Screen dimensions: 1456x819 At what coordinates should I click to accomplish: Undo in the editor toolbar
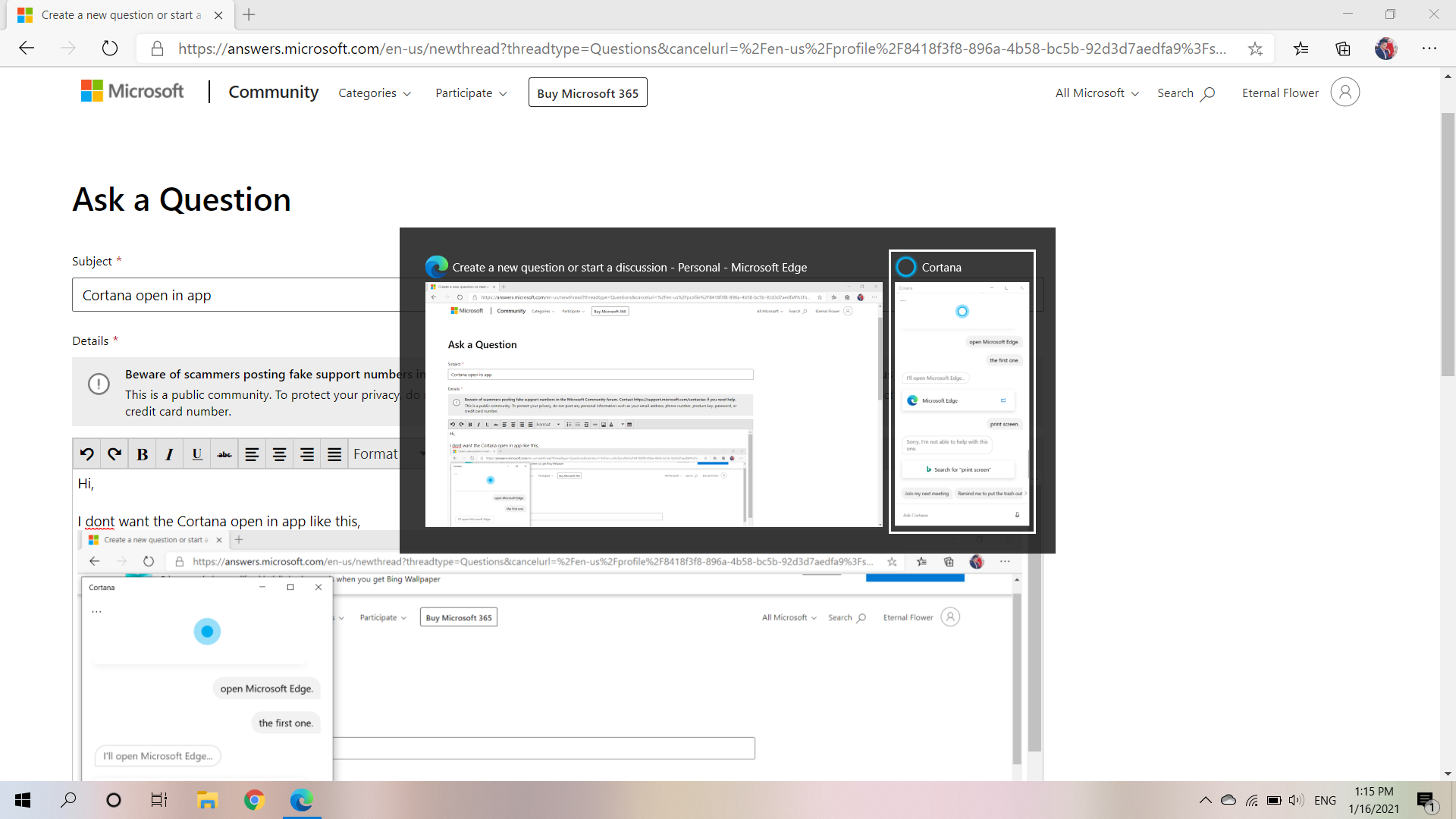(x=87, y=454)
